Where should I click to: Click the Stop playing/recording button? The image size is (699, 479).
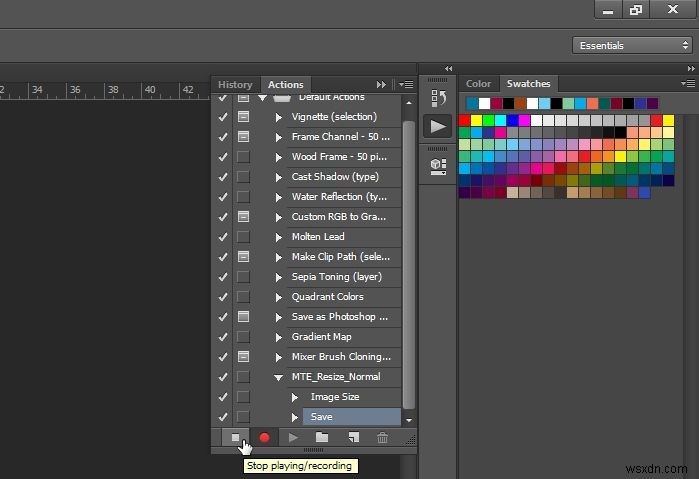(235, 438)
